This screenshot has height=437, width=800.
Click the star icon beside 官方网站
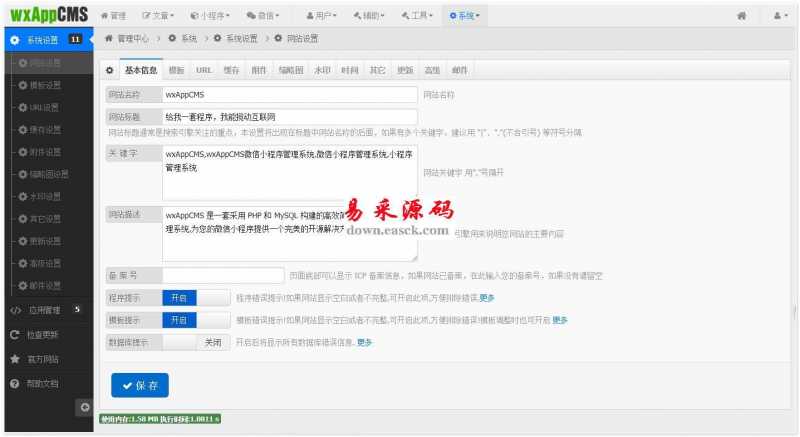15,359
